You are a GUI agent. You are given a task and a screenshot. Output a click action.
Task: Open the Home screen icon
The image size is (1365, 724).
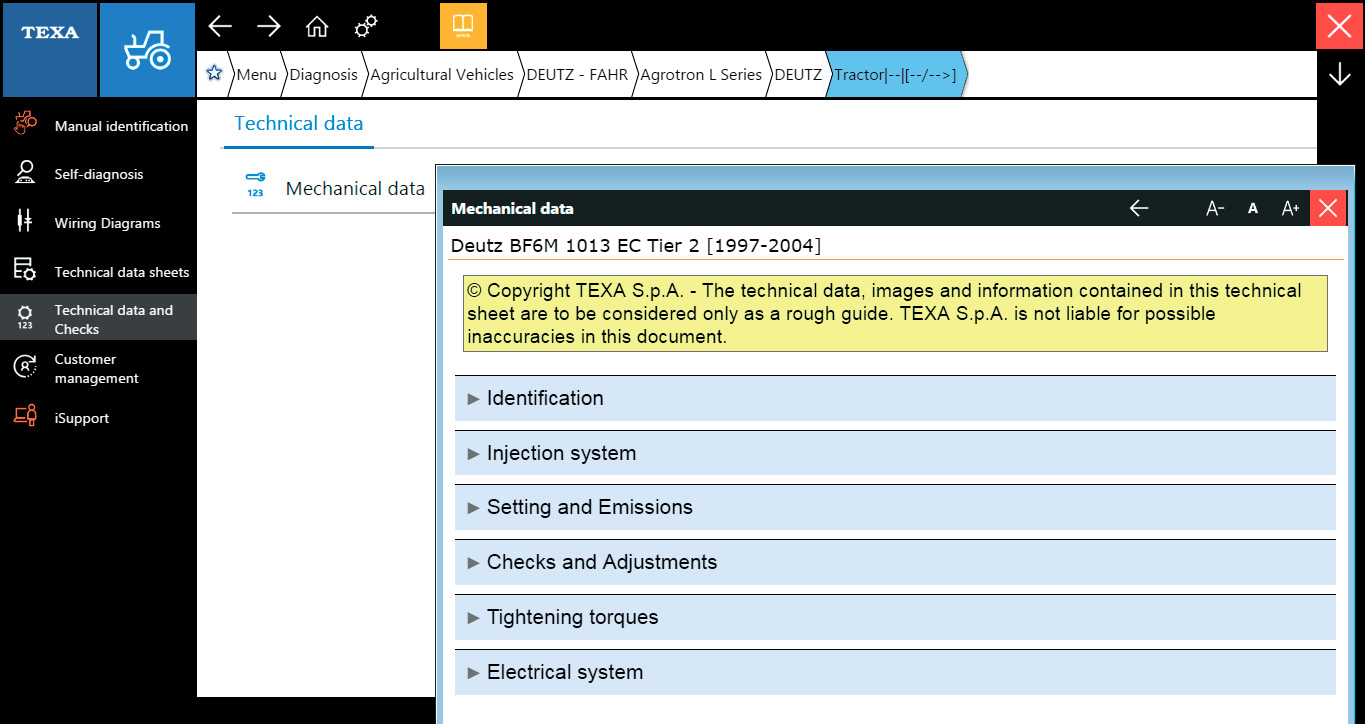point(317,26)
